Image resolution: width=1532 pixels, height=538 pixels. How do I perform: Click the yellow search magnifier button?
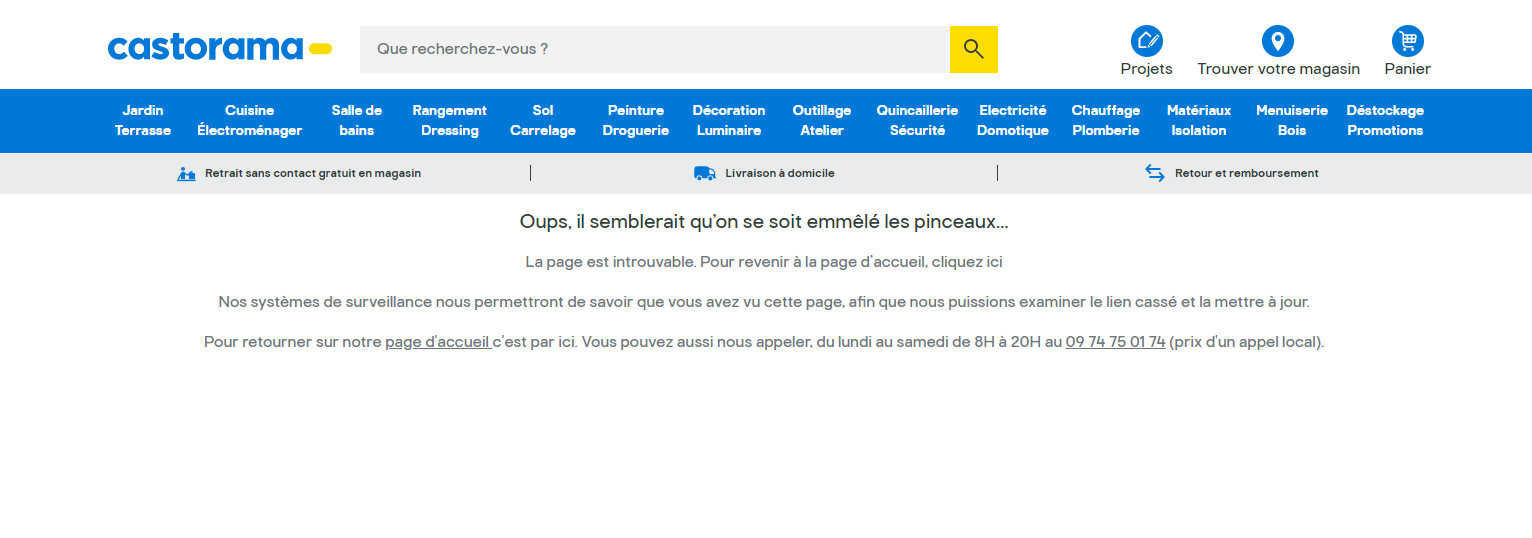coord(974,49)
